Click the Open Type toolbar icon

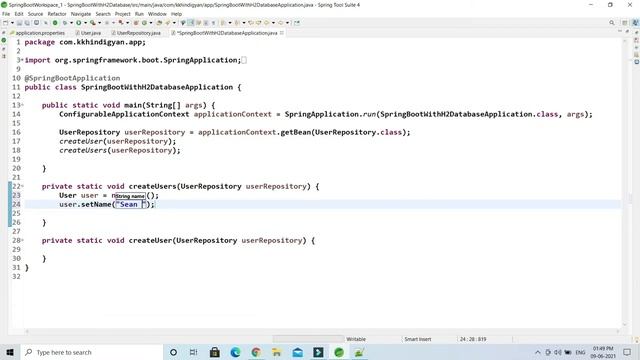click(160, 23)
